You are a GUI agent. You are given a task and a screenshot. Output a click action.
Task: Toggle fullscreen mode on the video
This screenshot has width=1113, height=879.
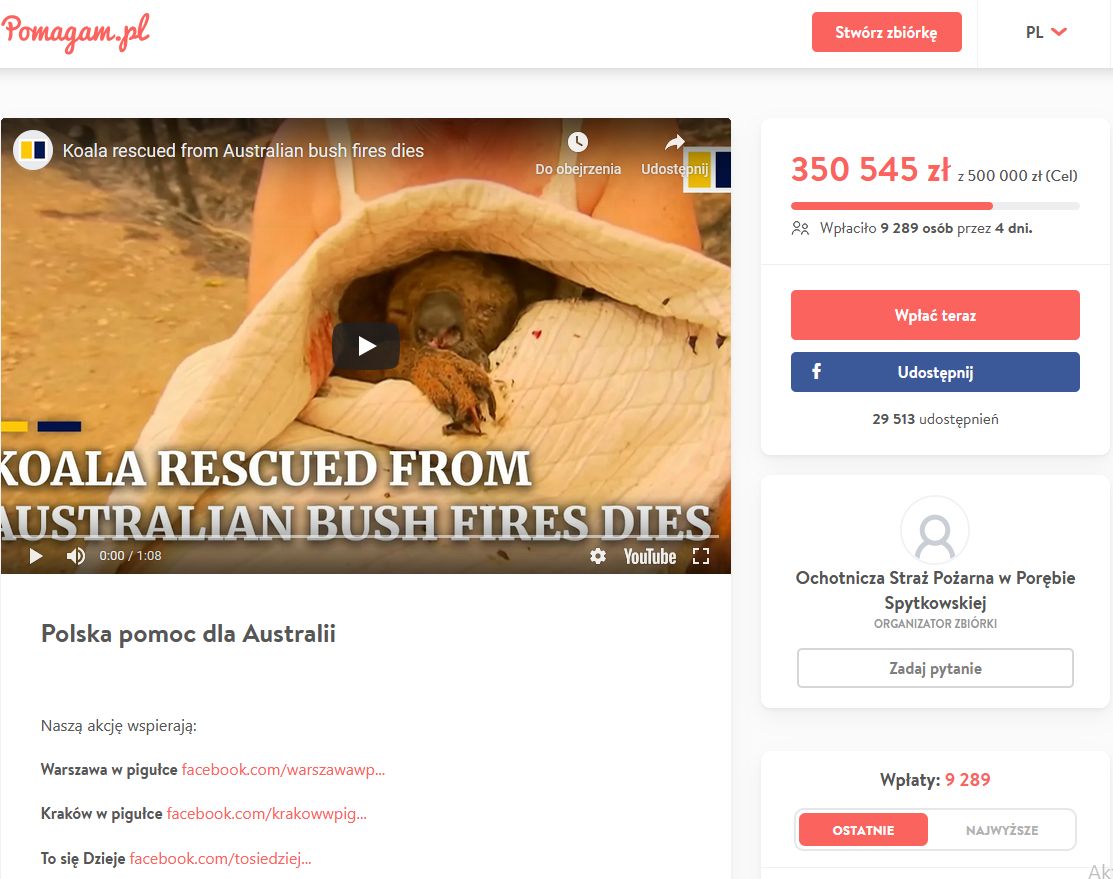[701, 556]
